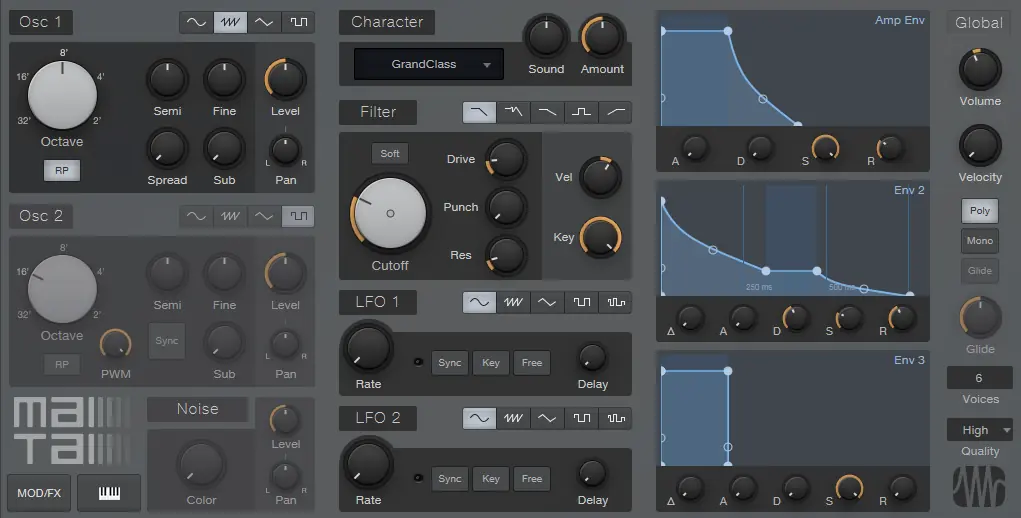1021x518 pixels.
Task: Click the Env 2 sustain breakpoint
Action: pyautogui.click(x=766, y=271)
